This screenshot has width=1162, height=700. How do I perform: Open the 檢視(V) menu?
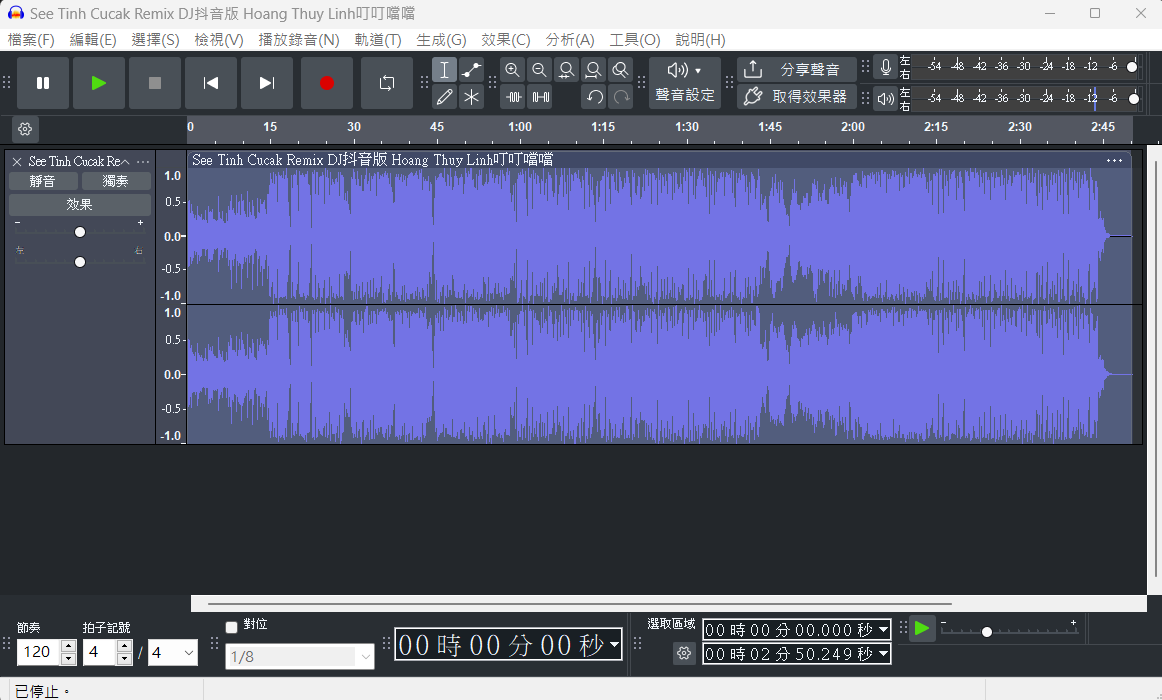219,40
